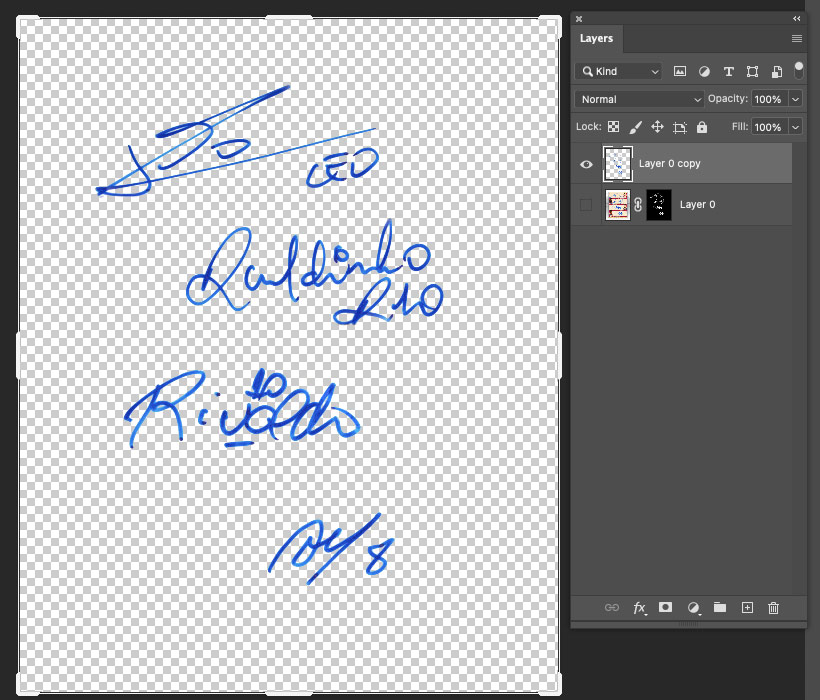Screen dimensions: 820x700
Task: Click Layers panel bottom resize grip
Action: [688, 624]
